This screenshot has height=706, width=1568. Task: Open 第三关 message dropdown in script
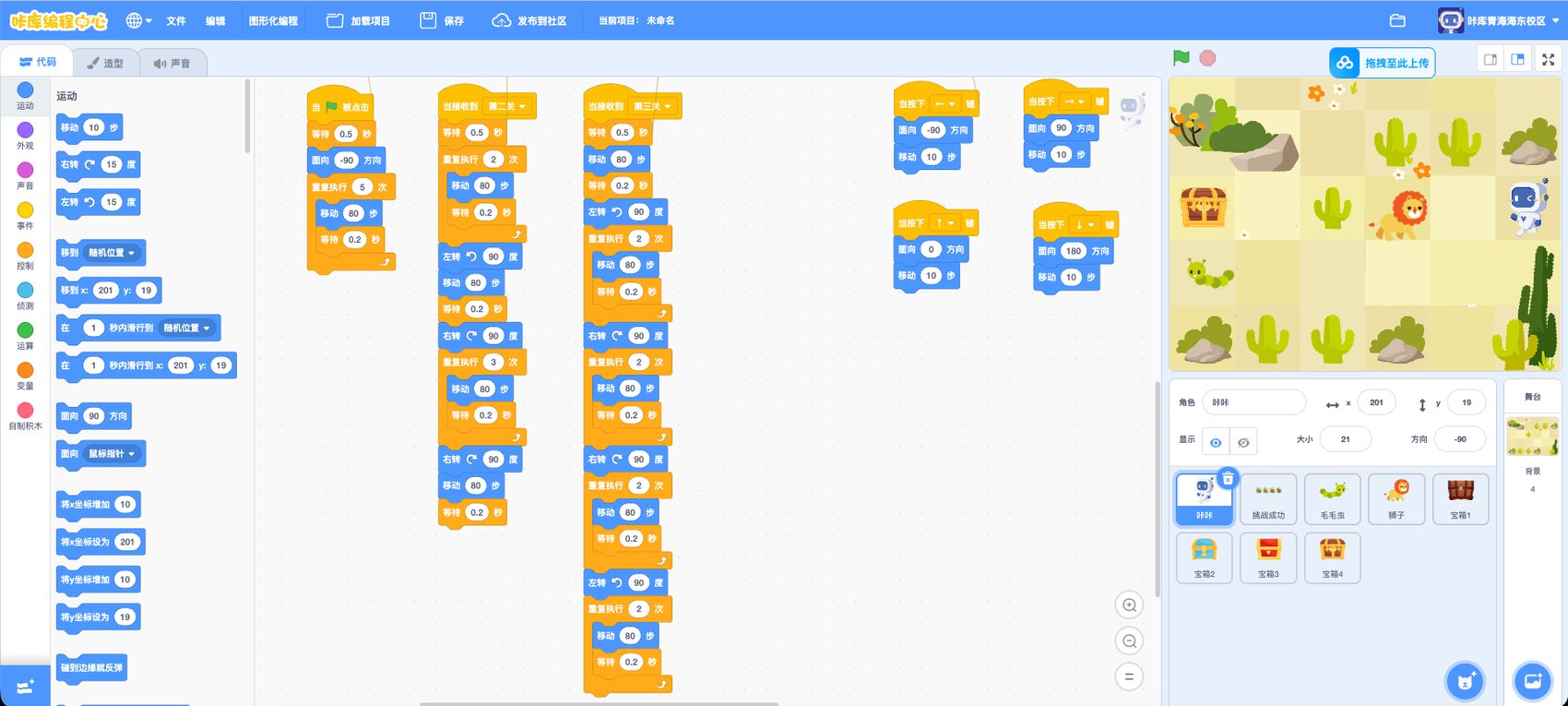point(652,106)
